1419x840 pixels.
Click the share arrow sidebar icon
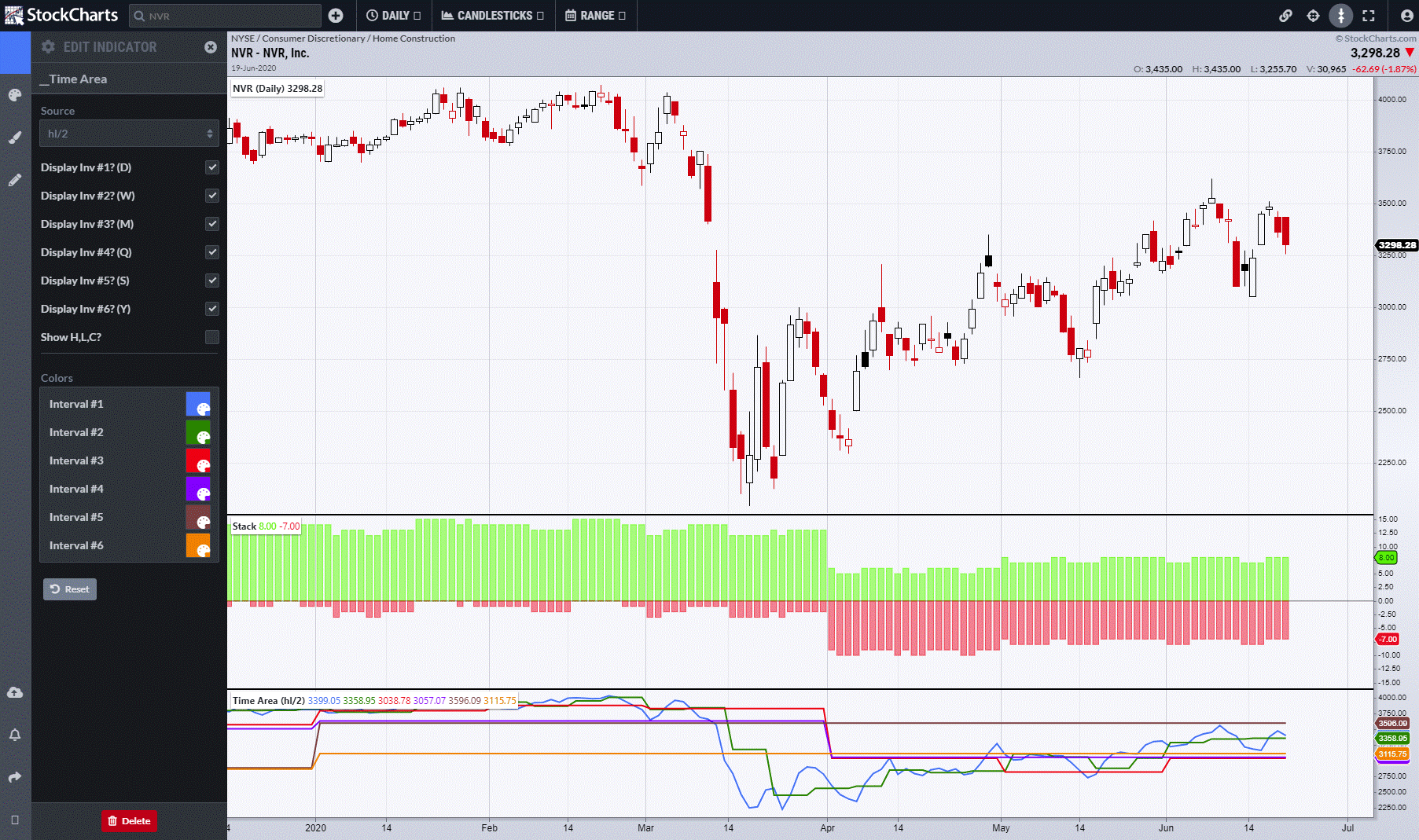[15, 777]
